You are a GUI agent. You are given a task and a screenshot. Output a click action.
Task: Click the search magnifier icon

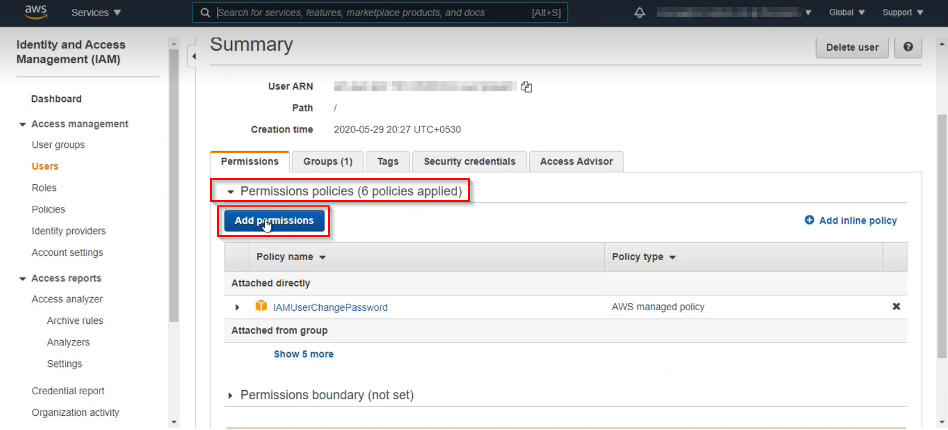pos(206,13)
